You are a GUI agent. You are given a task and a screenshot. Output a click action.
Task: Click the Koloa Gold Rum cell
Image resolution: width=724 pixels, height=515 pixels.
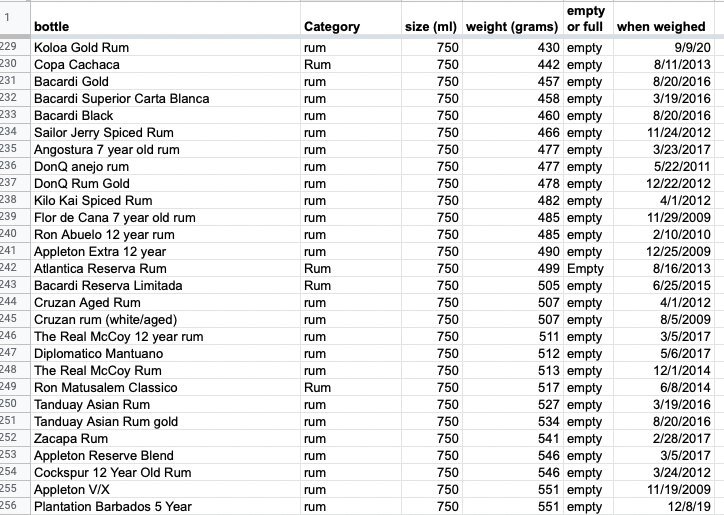(x=81, y=47)
